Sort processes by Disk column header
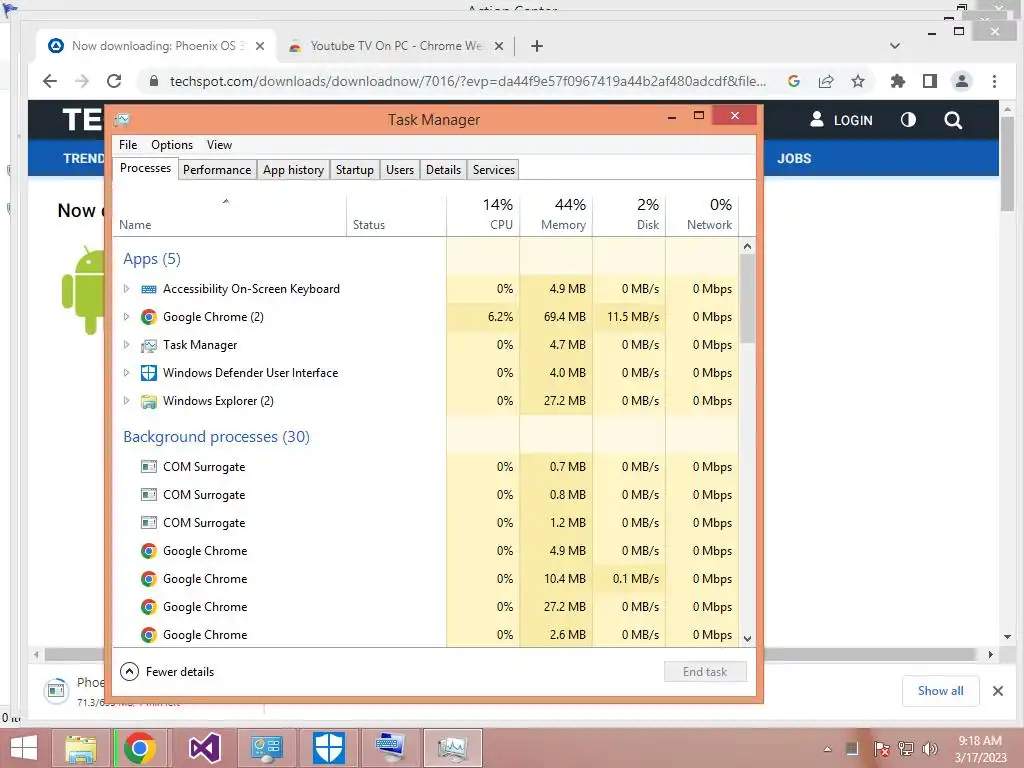 point(629,214)
